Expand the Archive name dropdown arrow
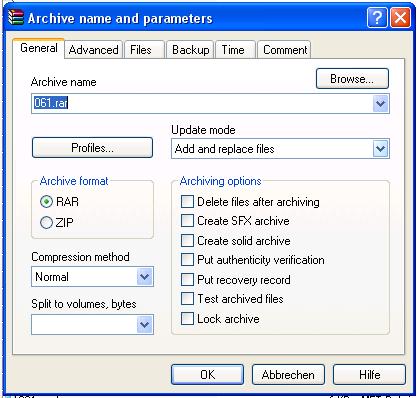418x398 pixels. pyautogui.click(x=380, y=104)
